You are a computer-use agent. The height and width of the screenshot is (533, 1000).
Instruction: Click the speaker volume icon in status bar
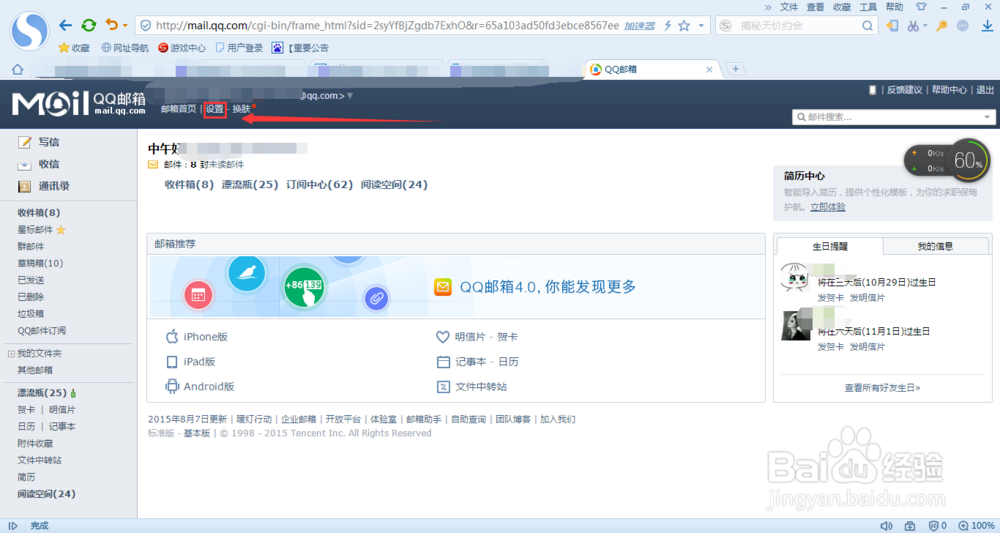(886, 526)
